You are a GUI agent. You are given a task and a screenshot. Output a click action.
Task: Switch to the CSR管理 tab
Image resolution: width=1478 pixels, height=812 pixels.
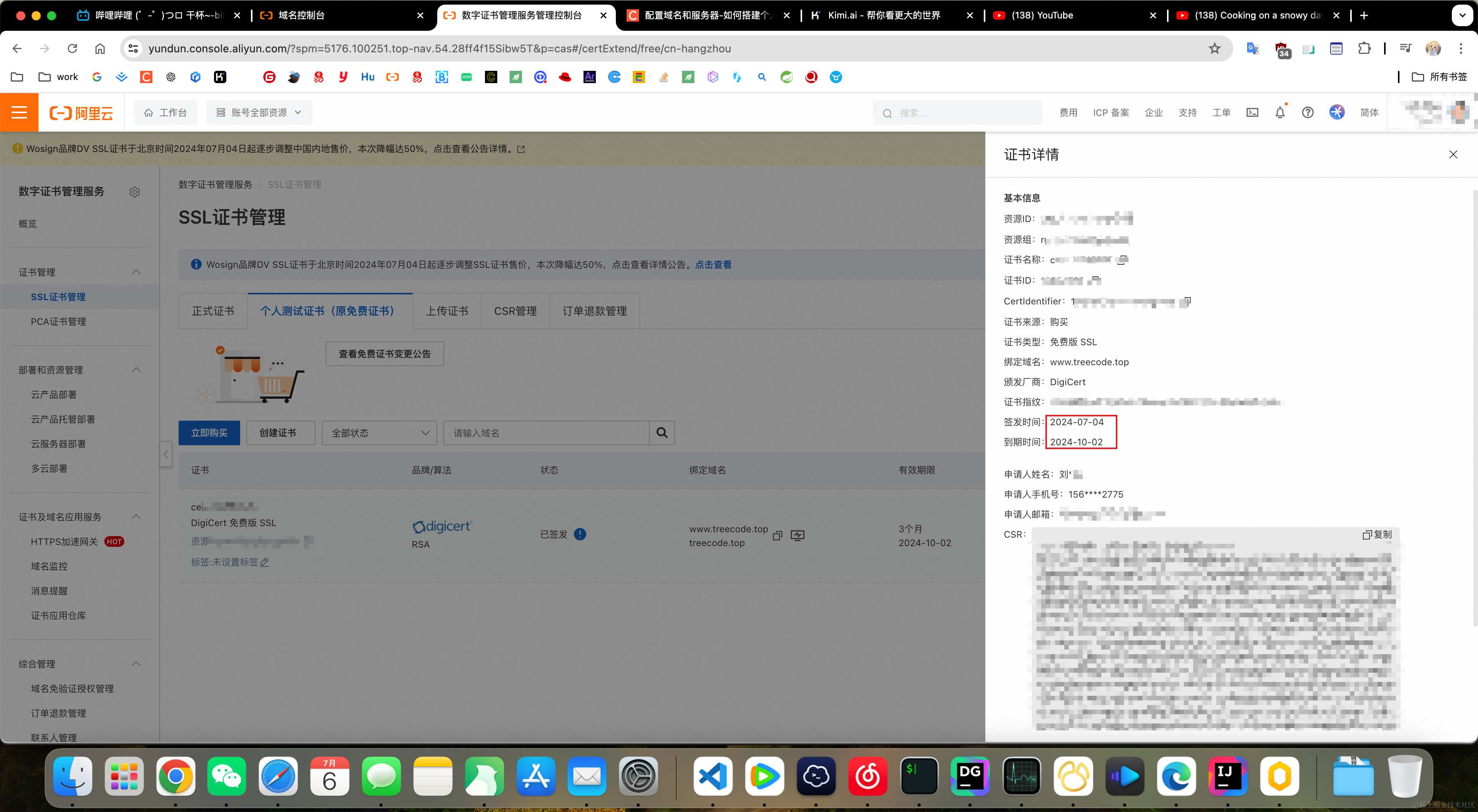click(x=515, y=311)
